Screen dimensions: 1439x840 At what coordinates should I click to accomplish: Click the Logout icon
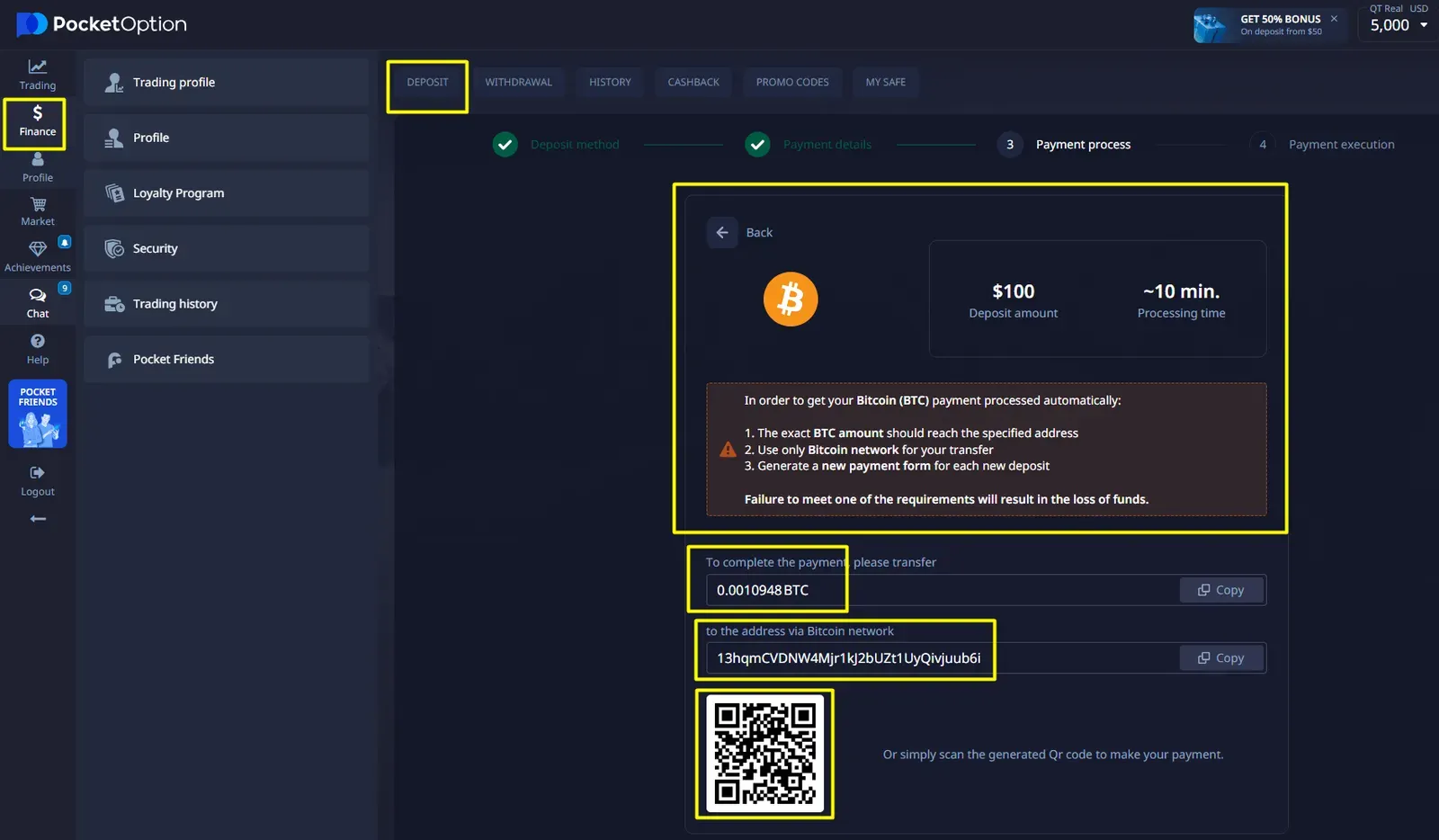click(x=37, y=473)
